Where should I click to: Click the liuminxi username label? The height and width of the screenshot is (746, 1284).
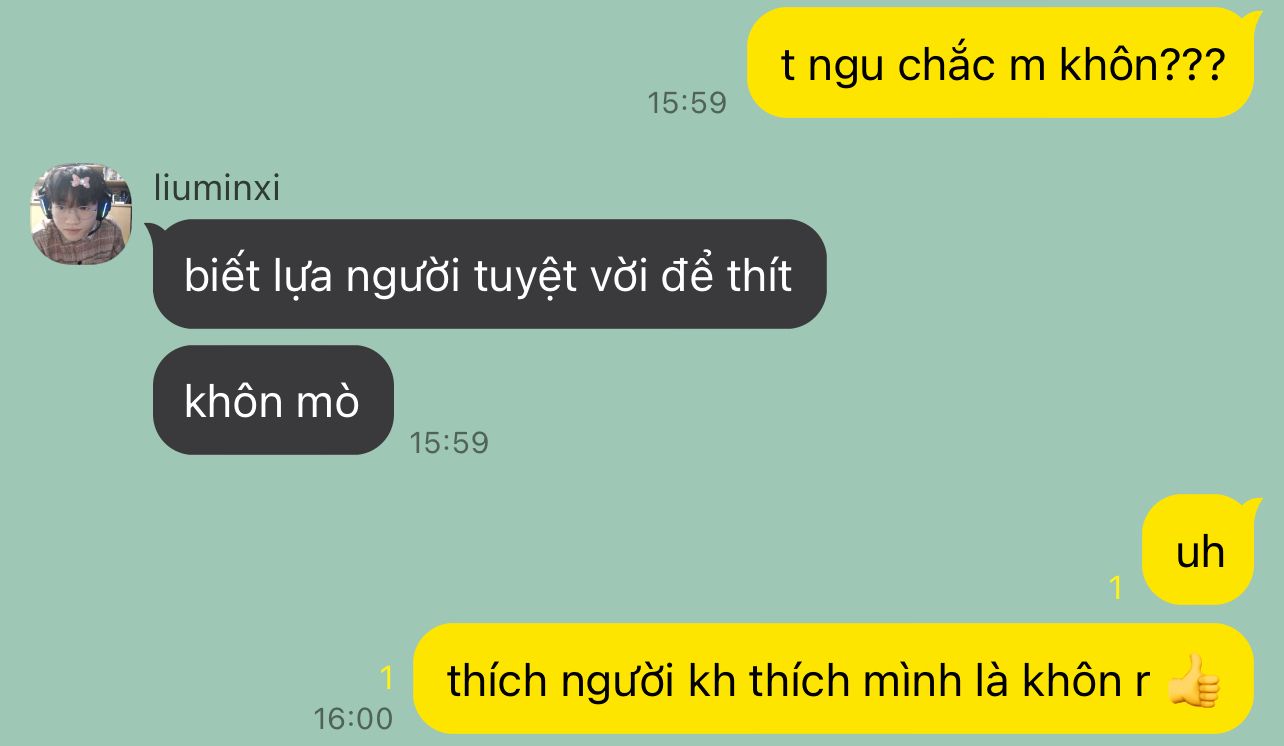point(217,187)
